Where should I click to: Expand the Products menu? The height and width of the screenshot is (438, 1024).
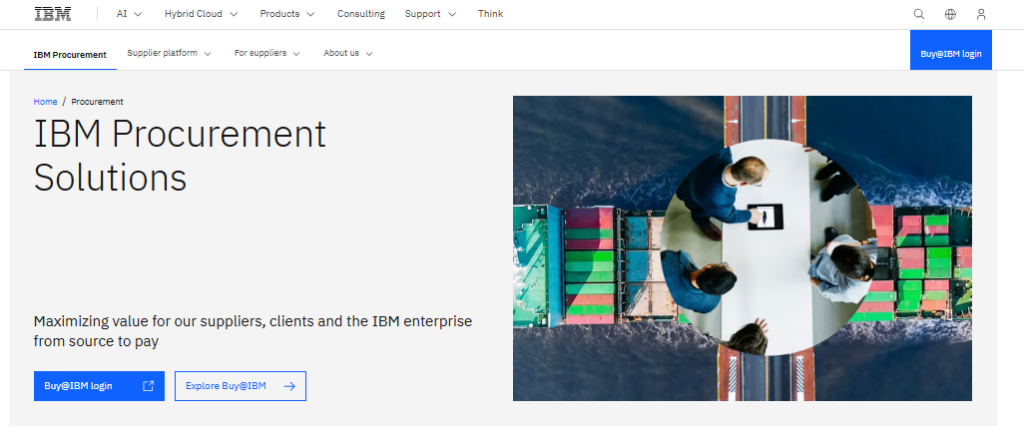pos(287,14)
